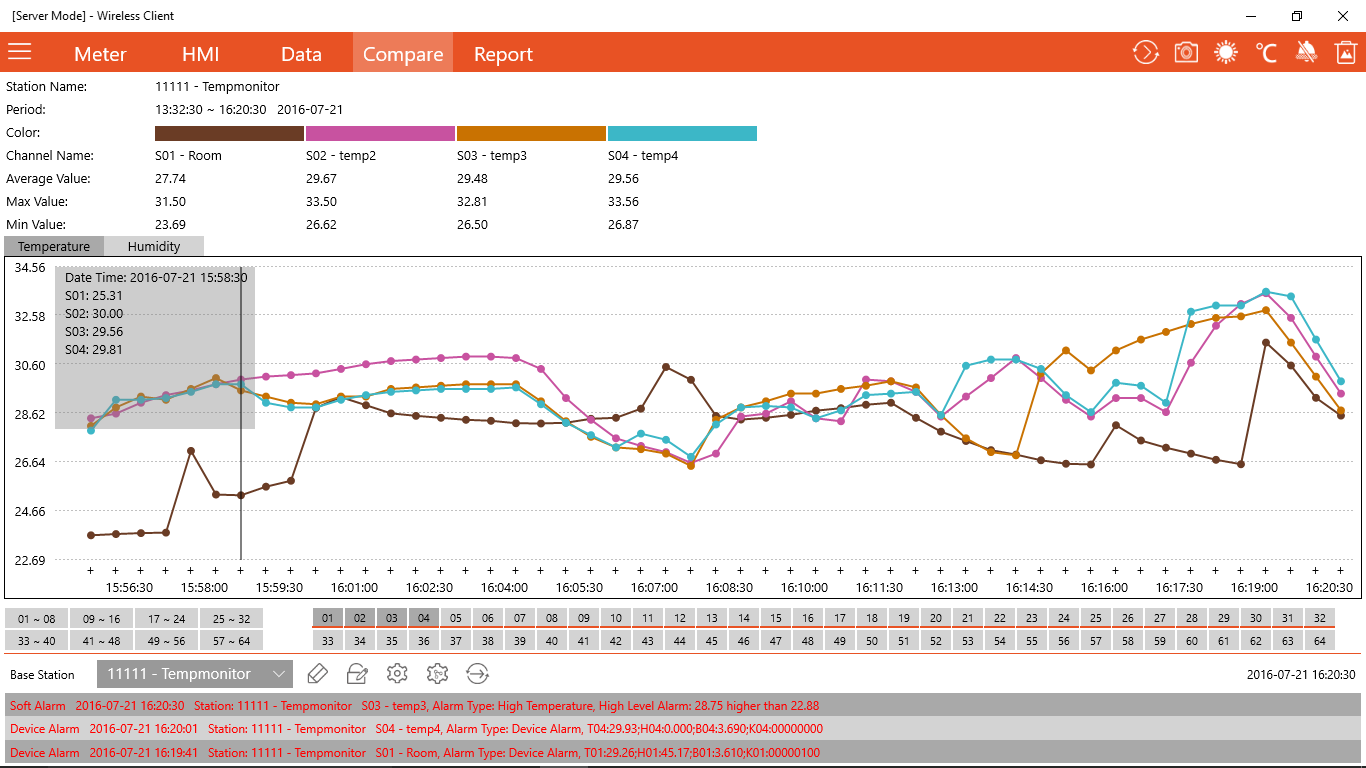
Task: Enable channel 05 in the comparison
Action: [456, 618]
